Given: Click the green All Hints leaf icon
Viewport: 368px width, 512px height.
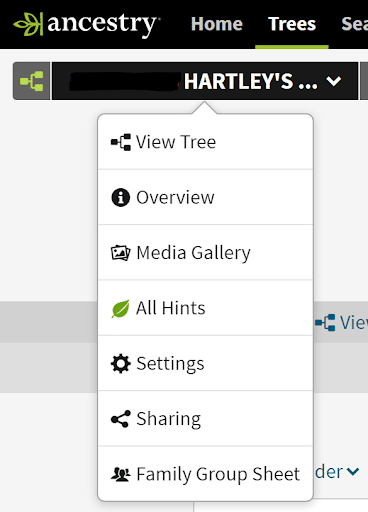Looking at the screenshot, I should pyautogui.click(x=120, y=308).
